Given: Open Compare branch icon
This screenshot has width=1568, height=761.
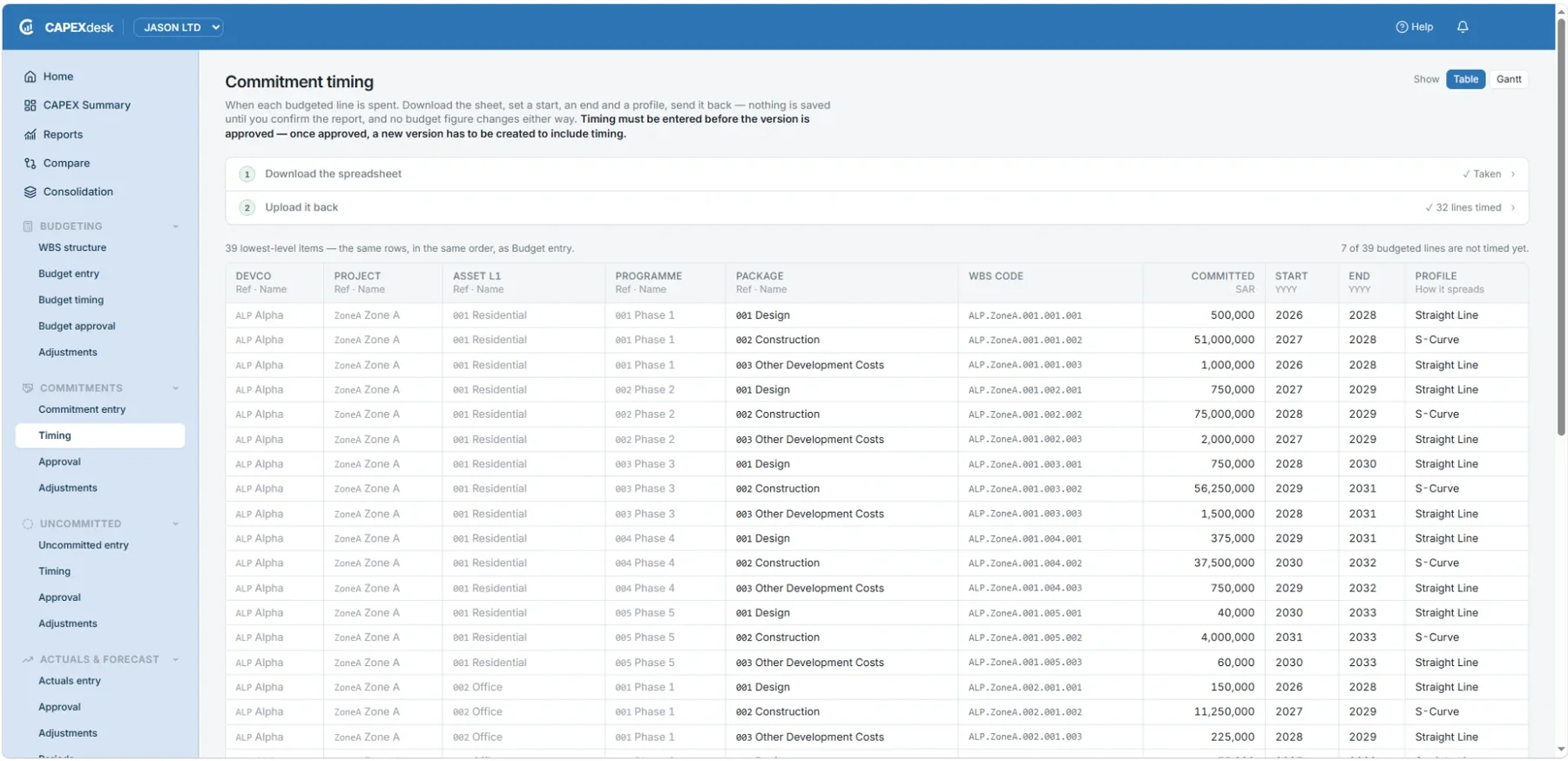Looking at the screenshot, I should pos(30,164).
